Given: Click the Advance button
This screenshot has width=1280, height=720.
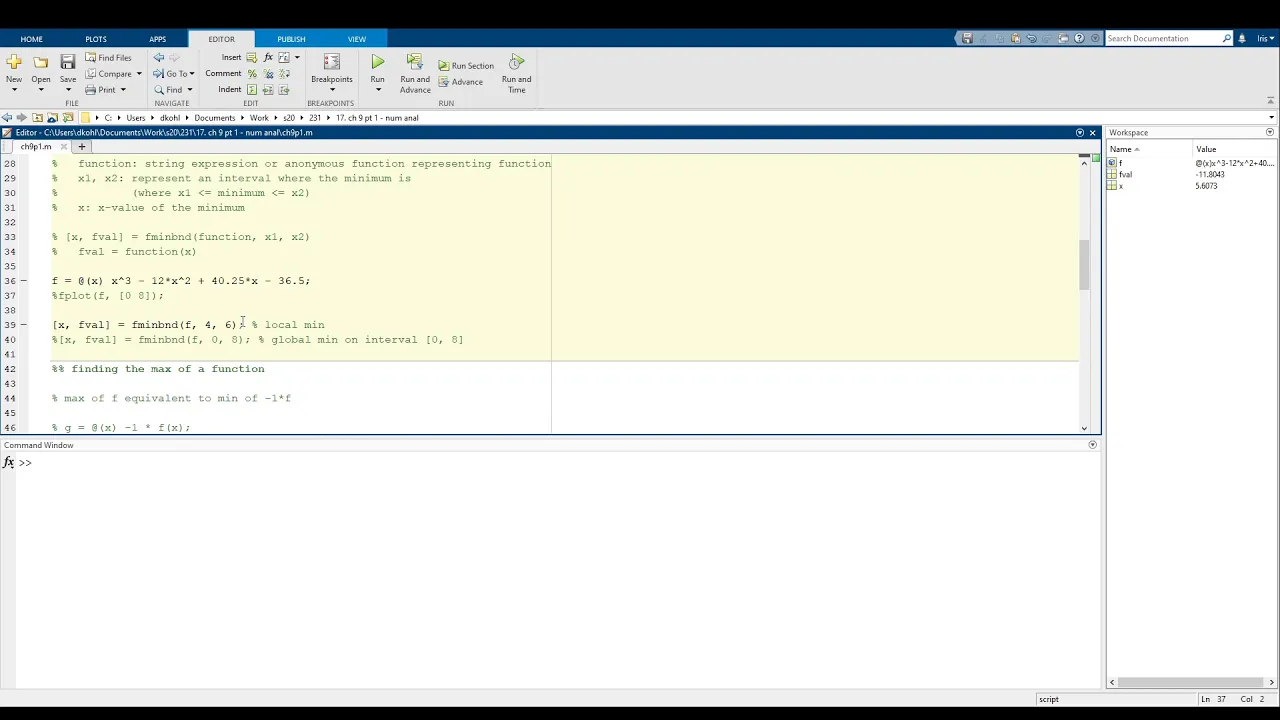Looking at the screenshot, I should click(460, 82).
